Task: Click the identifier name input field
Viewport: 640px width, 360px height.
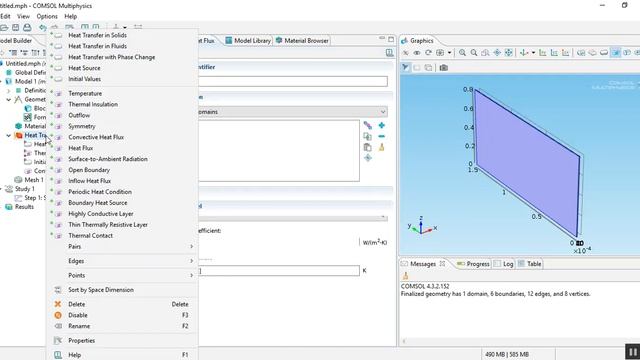Action: point(293,81)
